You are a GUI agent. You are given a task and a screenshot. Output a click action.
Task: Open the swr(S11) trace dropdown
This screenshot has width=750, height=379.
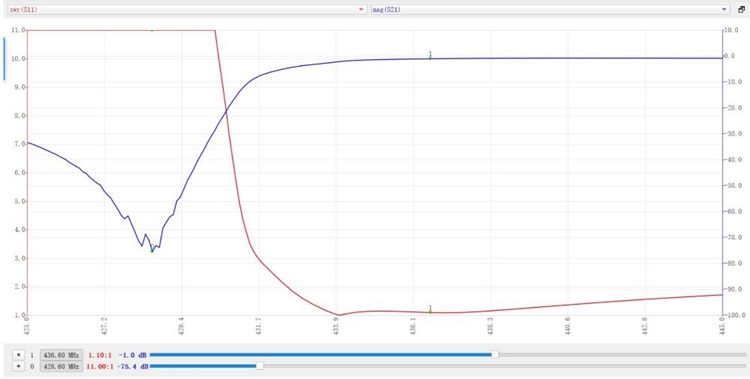(187, 9)
